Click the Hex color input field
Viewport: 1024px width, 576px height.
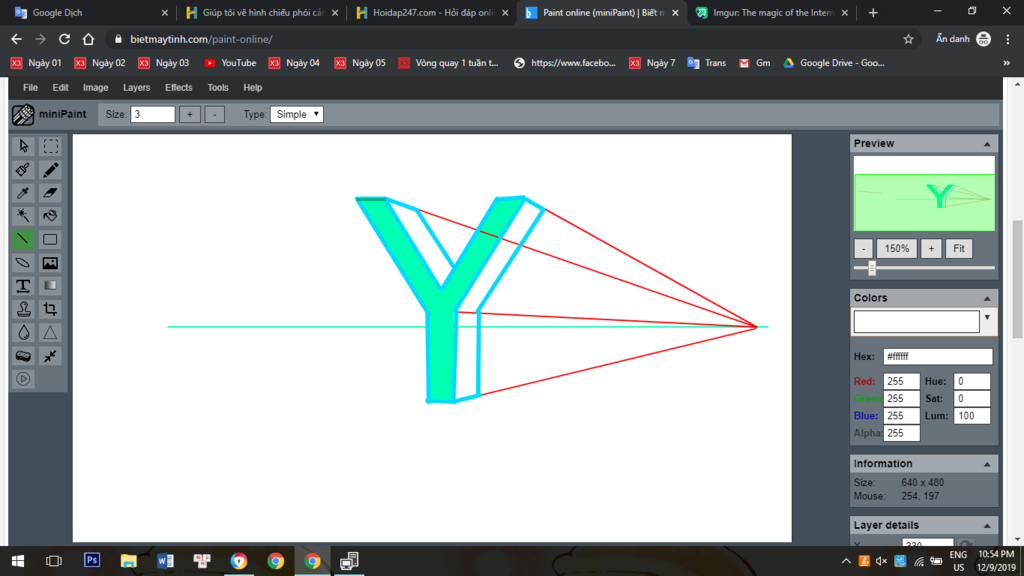[938, 357]
